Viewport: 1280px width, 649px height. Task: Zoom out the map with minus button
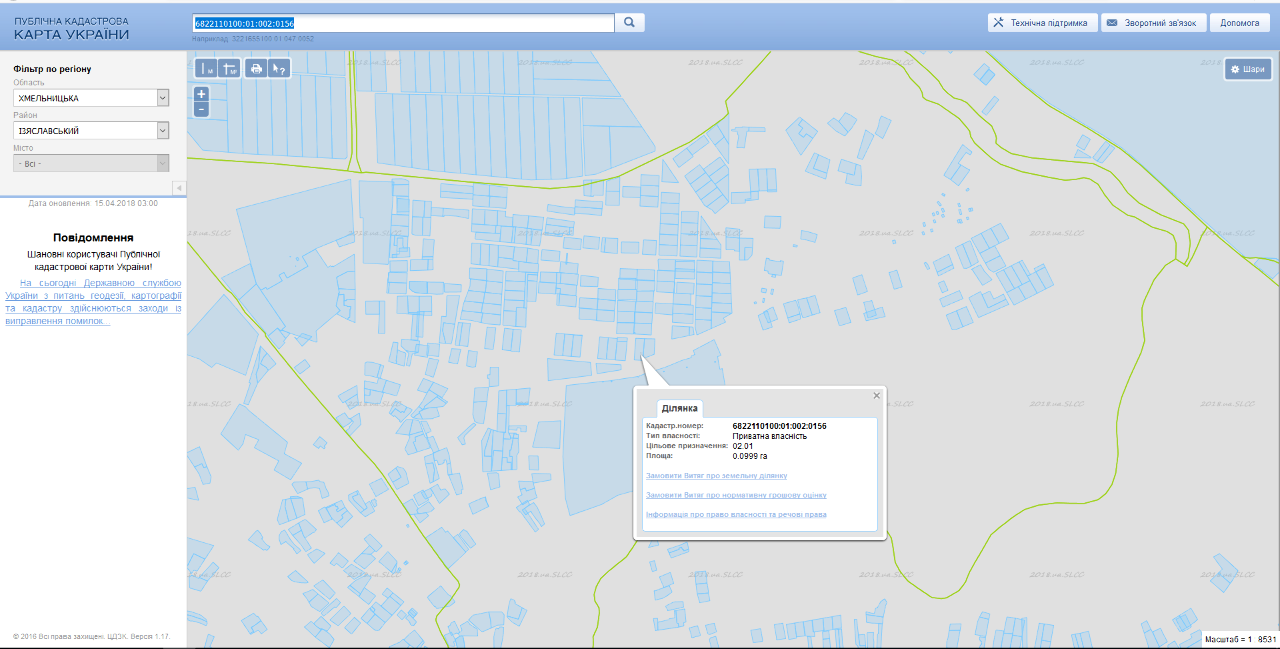click(201, 109)
